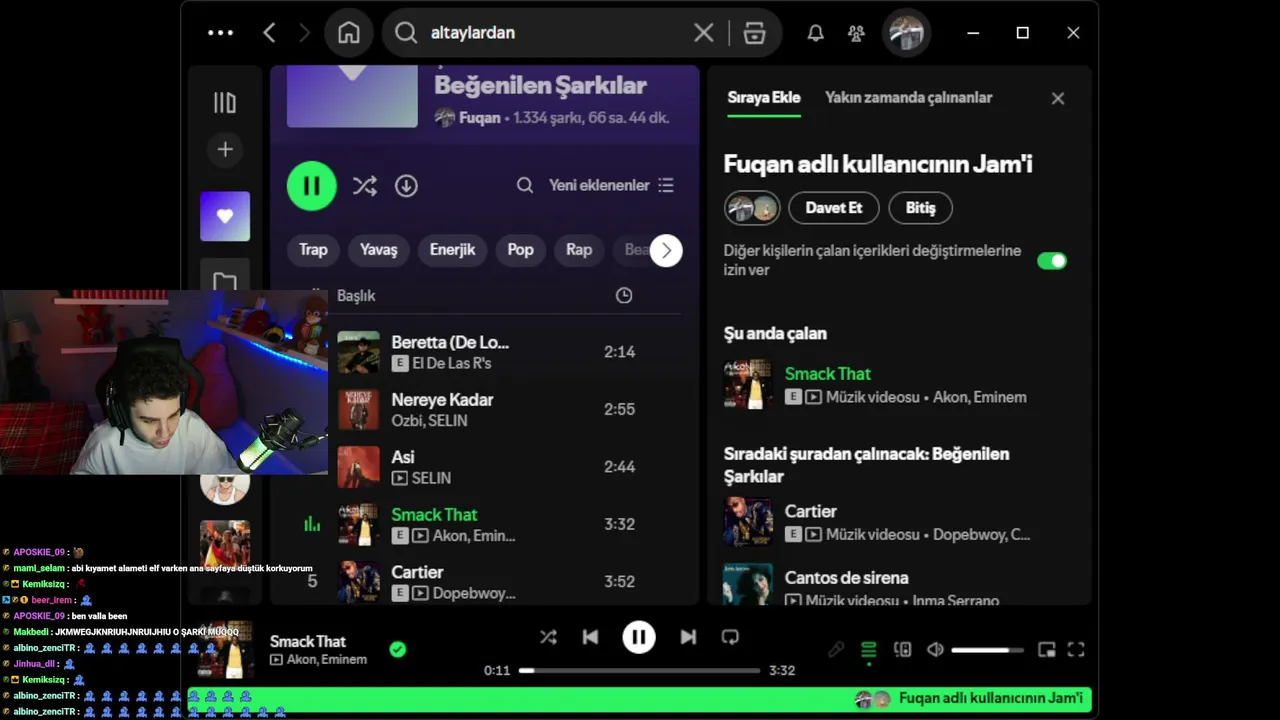1280x720 pixels.
Task: Click the Beretta album cover in the list
Action: click(358, 352)
